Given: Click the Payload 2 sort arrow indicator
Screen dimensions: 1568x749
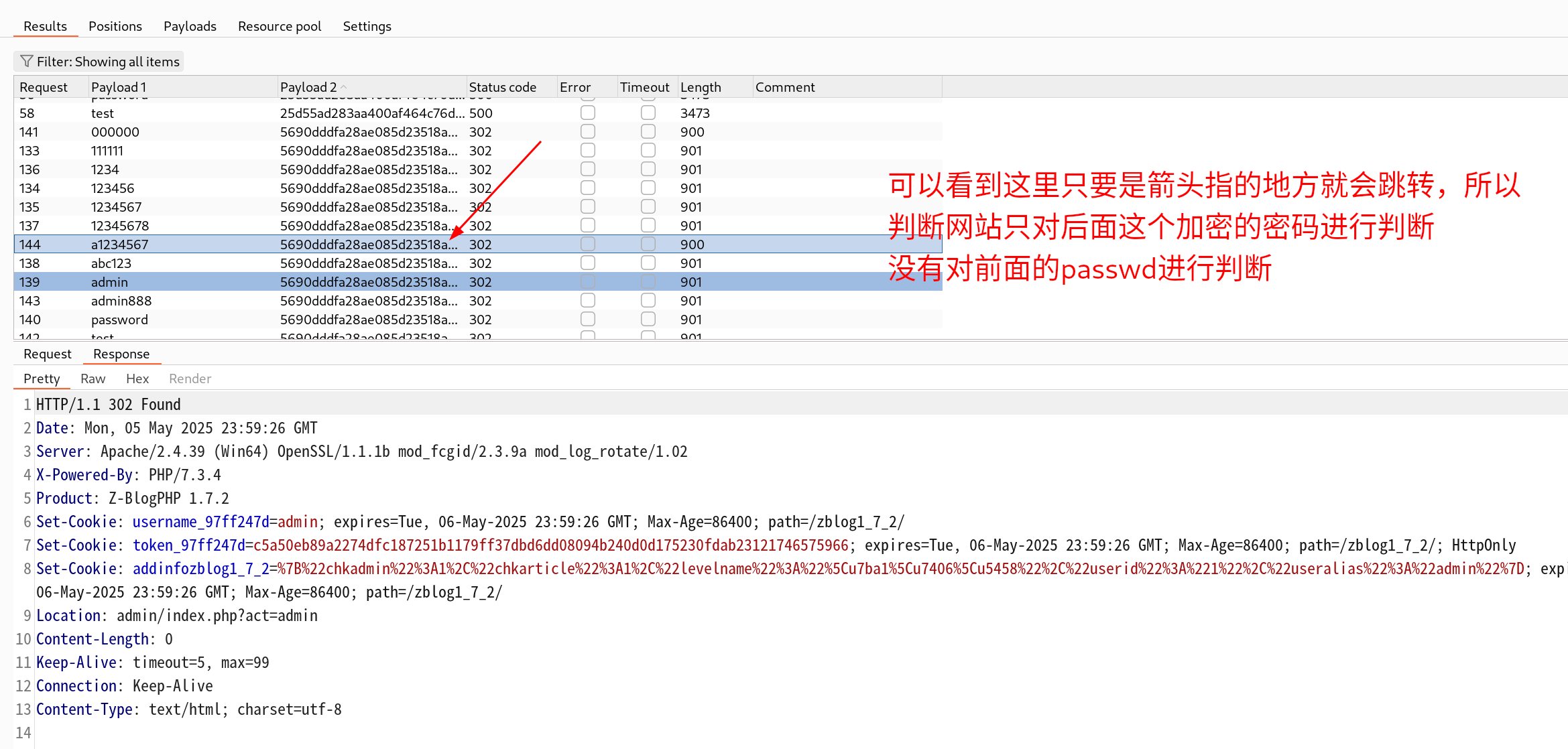Looking at the screenshot, I should pos(344,87).
